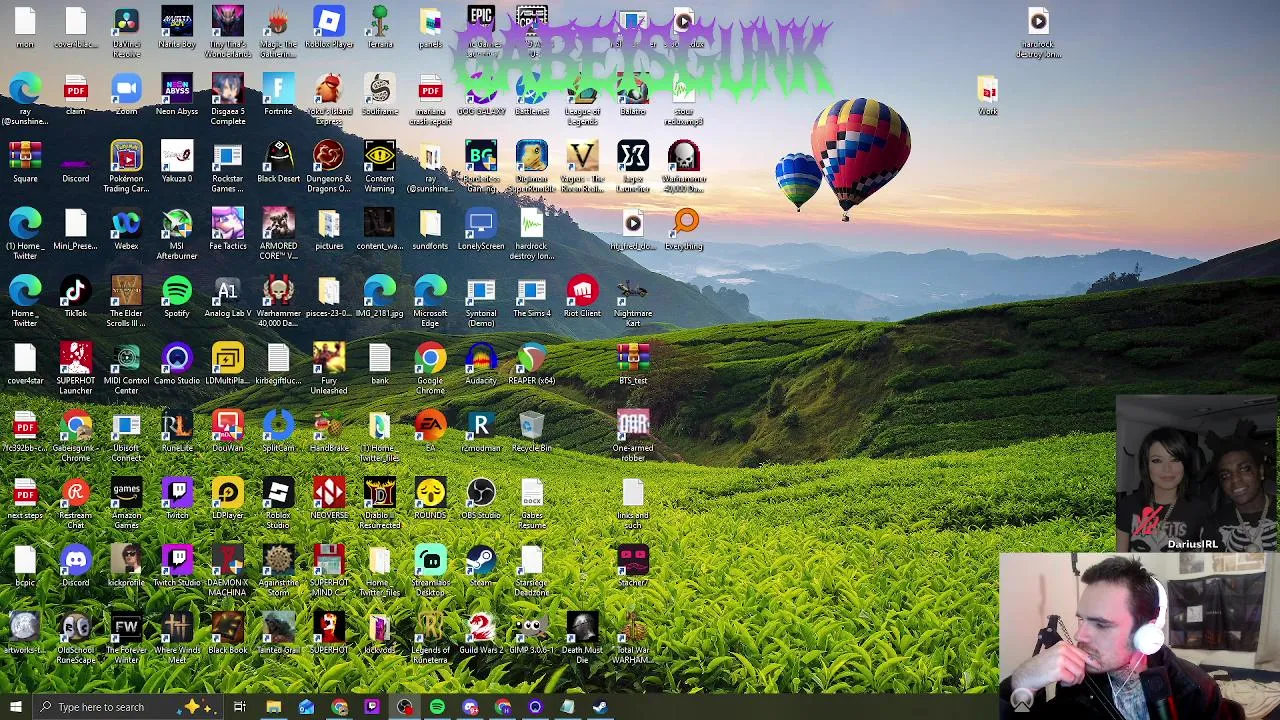This screenshot has height=720, width=1280.
Task: Click the Windows Start button
Action: pyautogui.click(x=16, y=707)
